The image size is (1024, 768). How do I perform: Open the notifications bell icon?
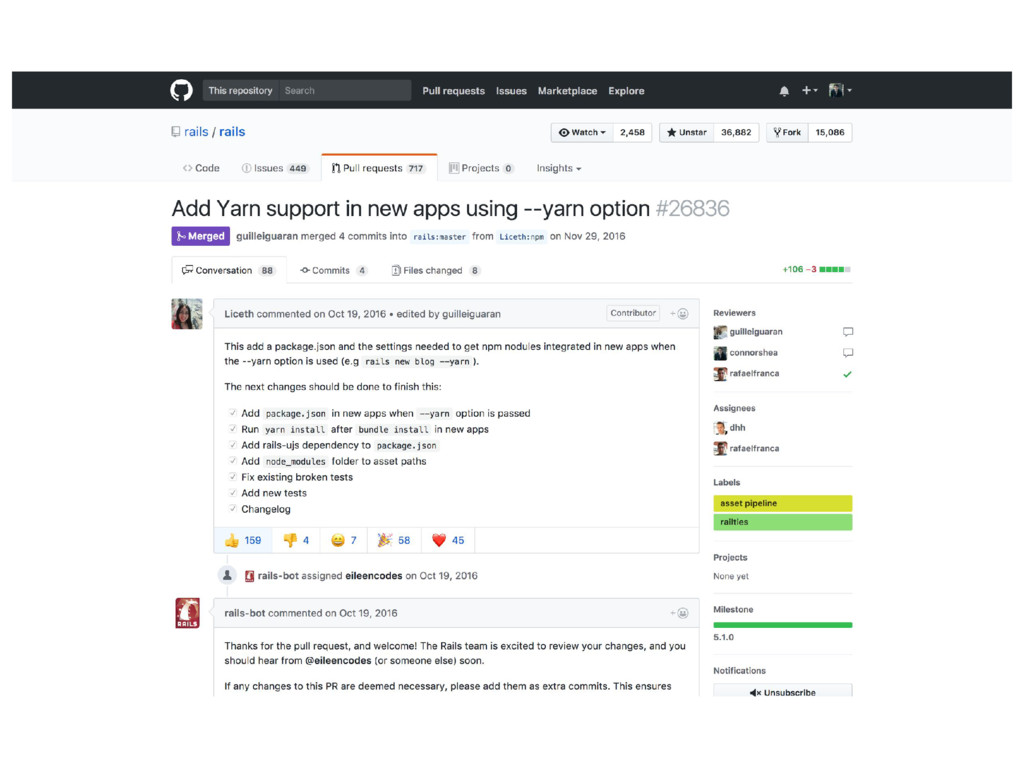784,91
